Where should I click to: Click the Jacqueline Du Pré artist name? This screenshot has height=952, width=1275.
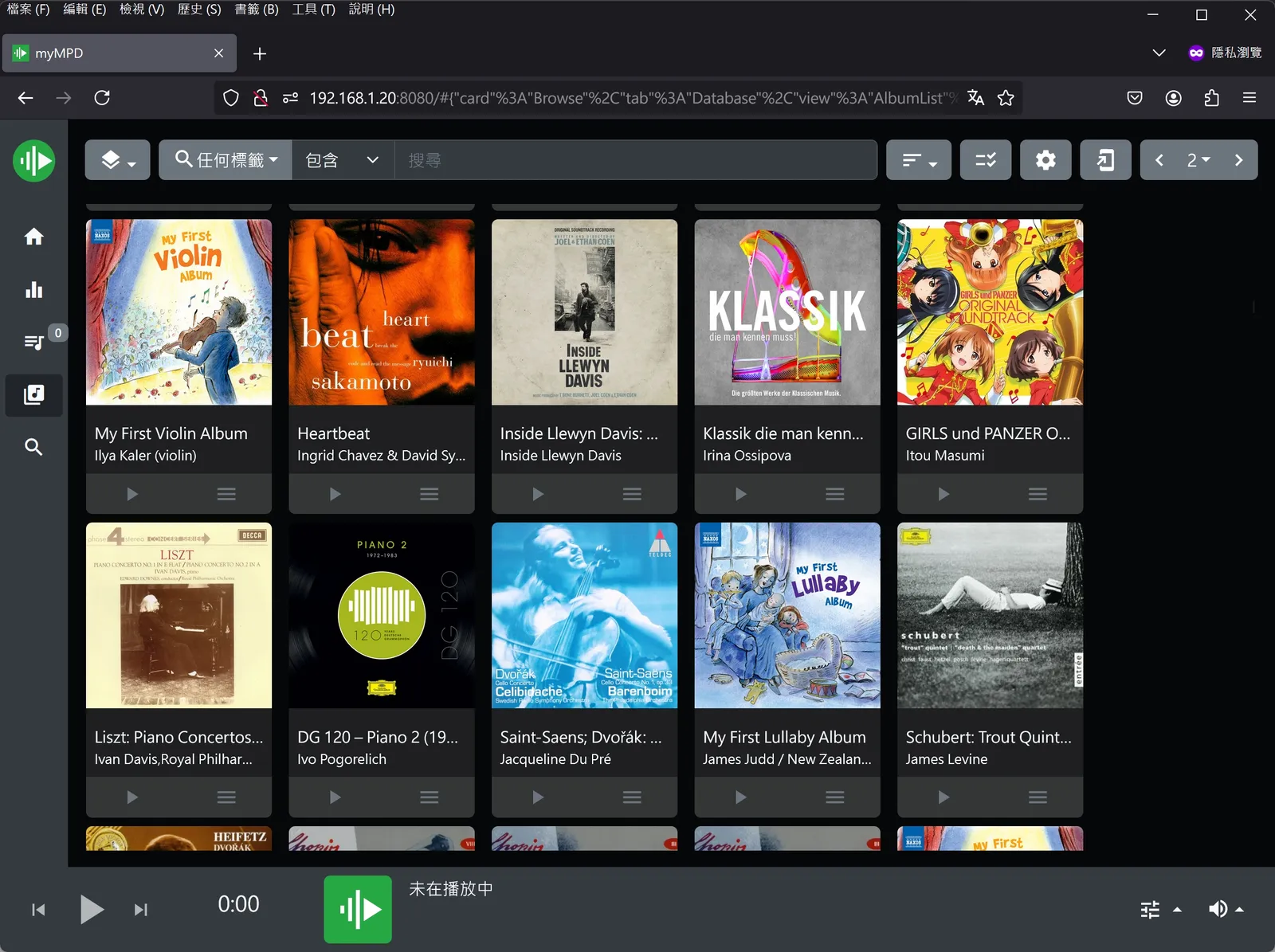555,759
